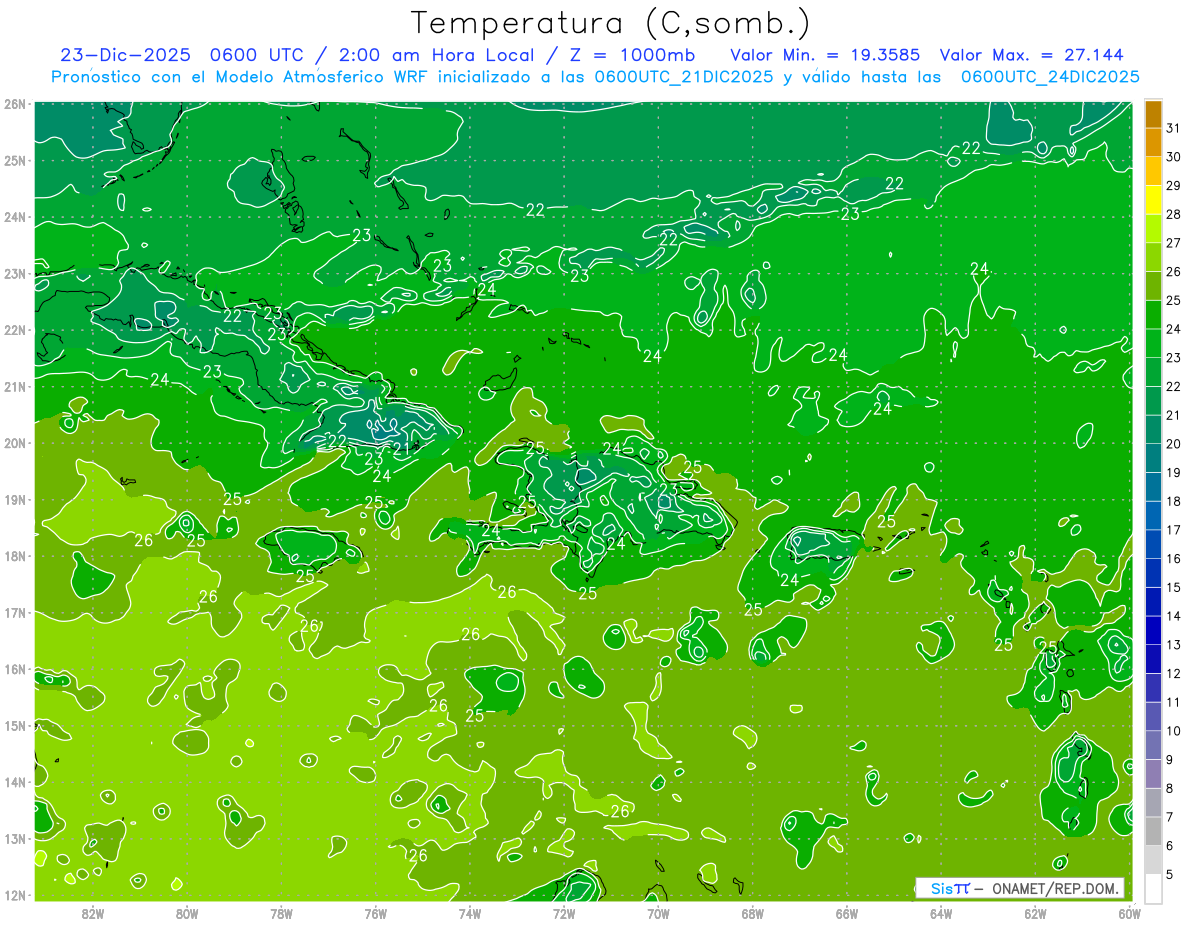The image size is (1200, 927).
Task: Click the longitude axis label "68W"
Action: tap(752, 912)
